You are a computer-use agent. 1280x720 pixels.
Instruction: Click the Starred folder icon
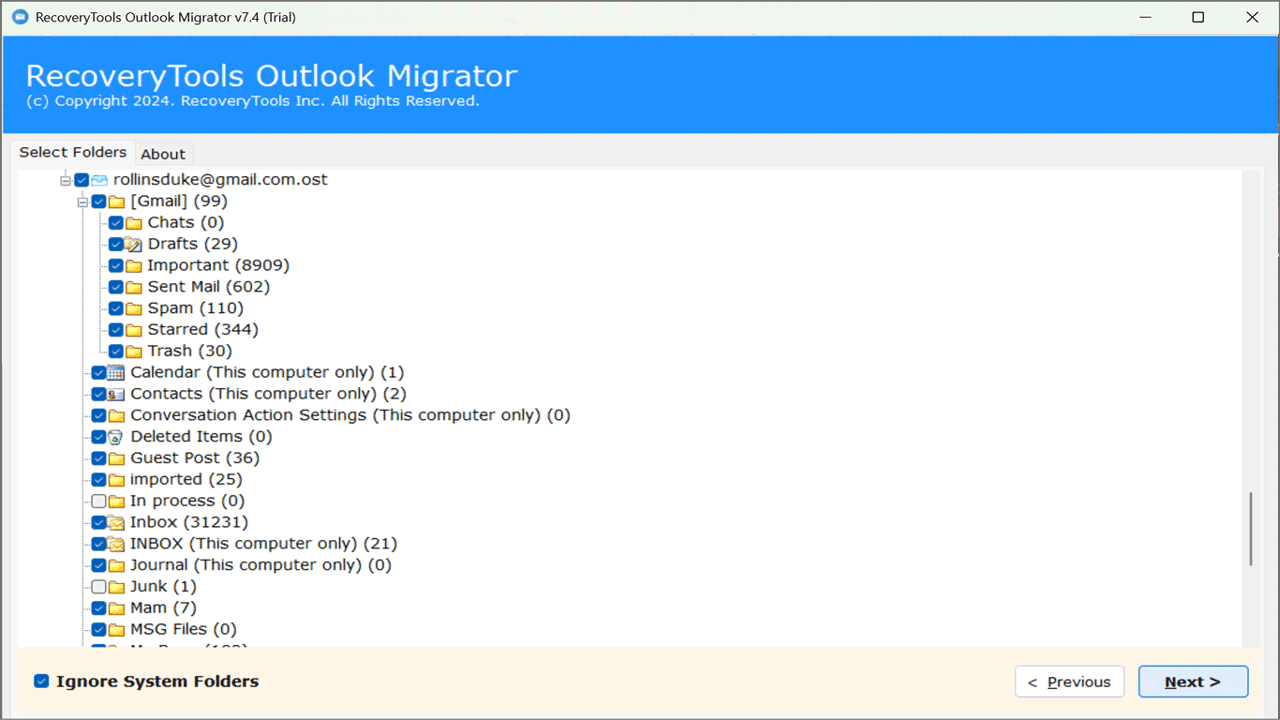point(134,330)
